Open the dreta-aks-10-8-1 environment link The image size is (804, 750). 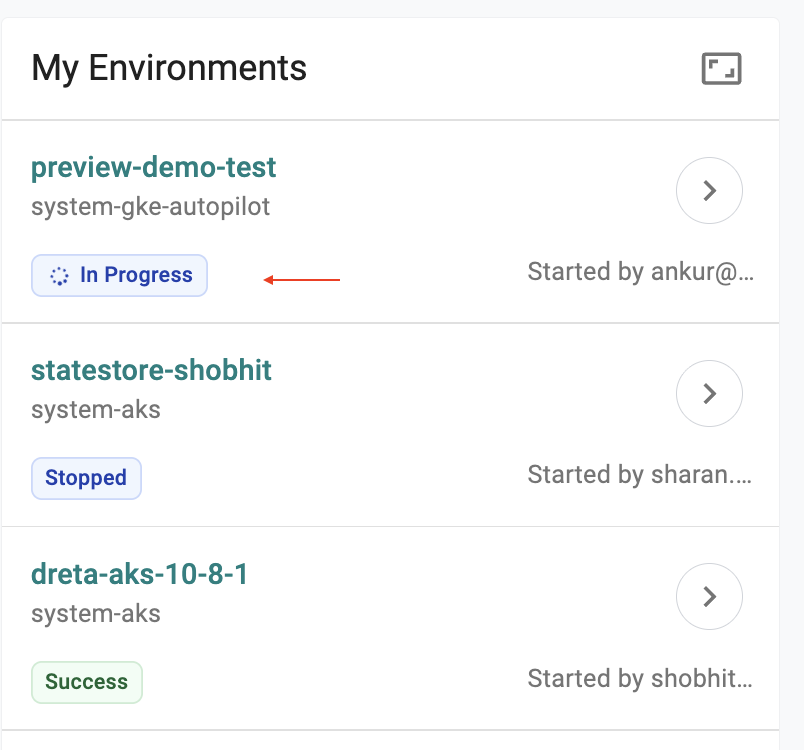(140, 574)
